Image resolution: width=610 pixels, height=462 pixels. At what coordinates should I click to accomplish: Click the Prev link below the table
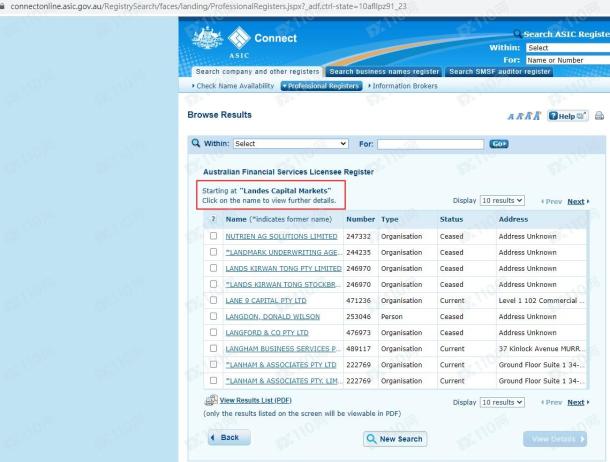(x=552, y=402)
